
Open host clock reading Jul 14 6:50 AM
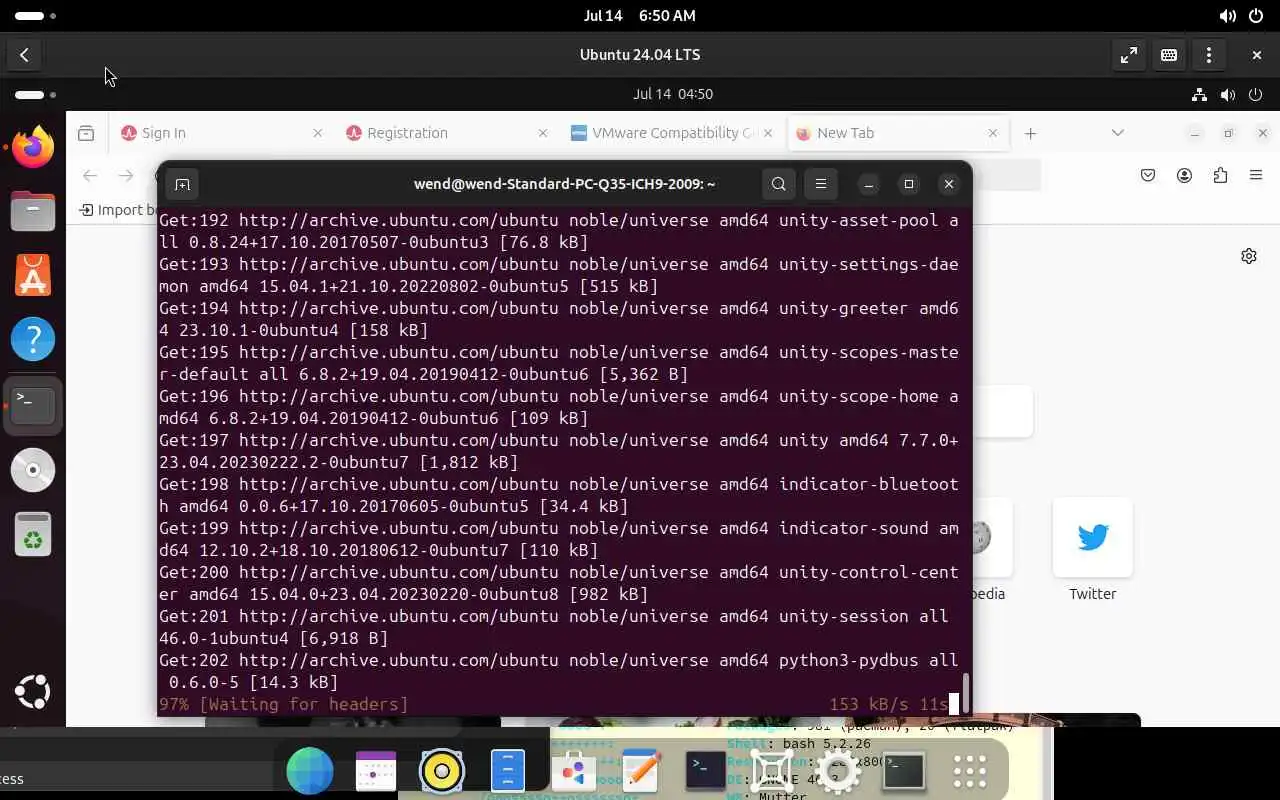coord(640,16)
